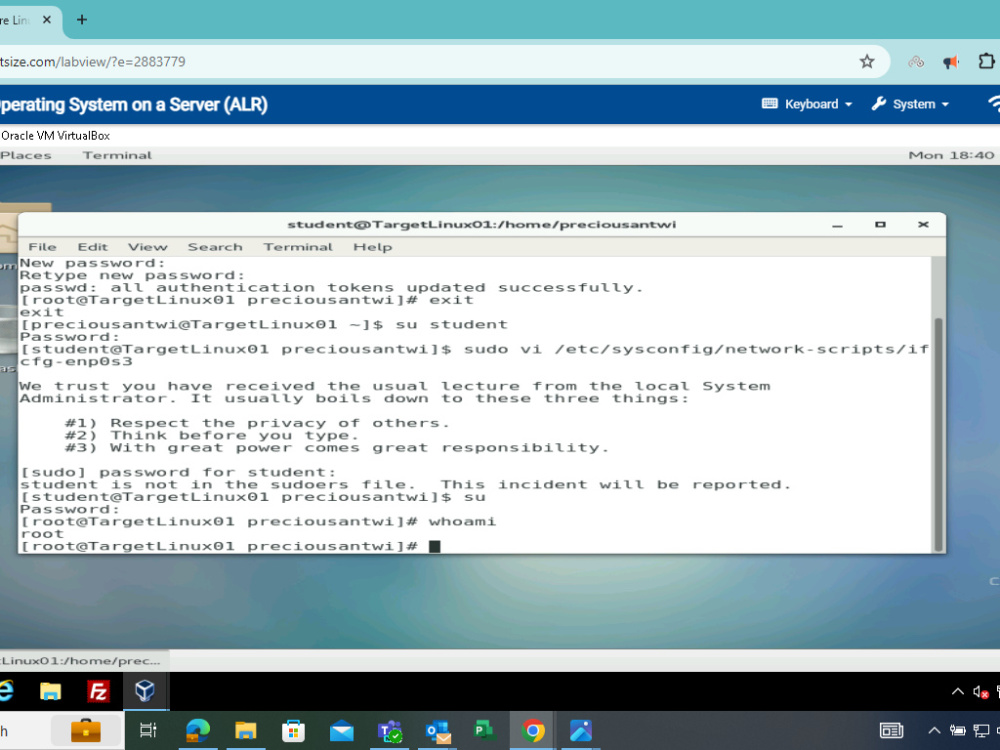1000x750 pixels.
Task: Expand hidden icons in inner VM tray
Action: pyautogui.click(x=957, y=691)
